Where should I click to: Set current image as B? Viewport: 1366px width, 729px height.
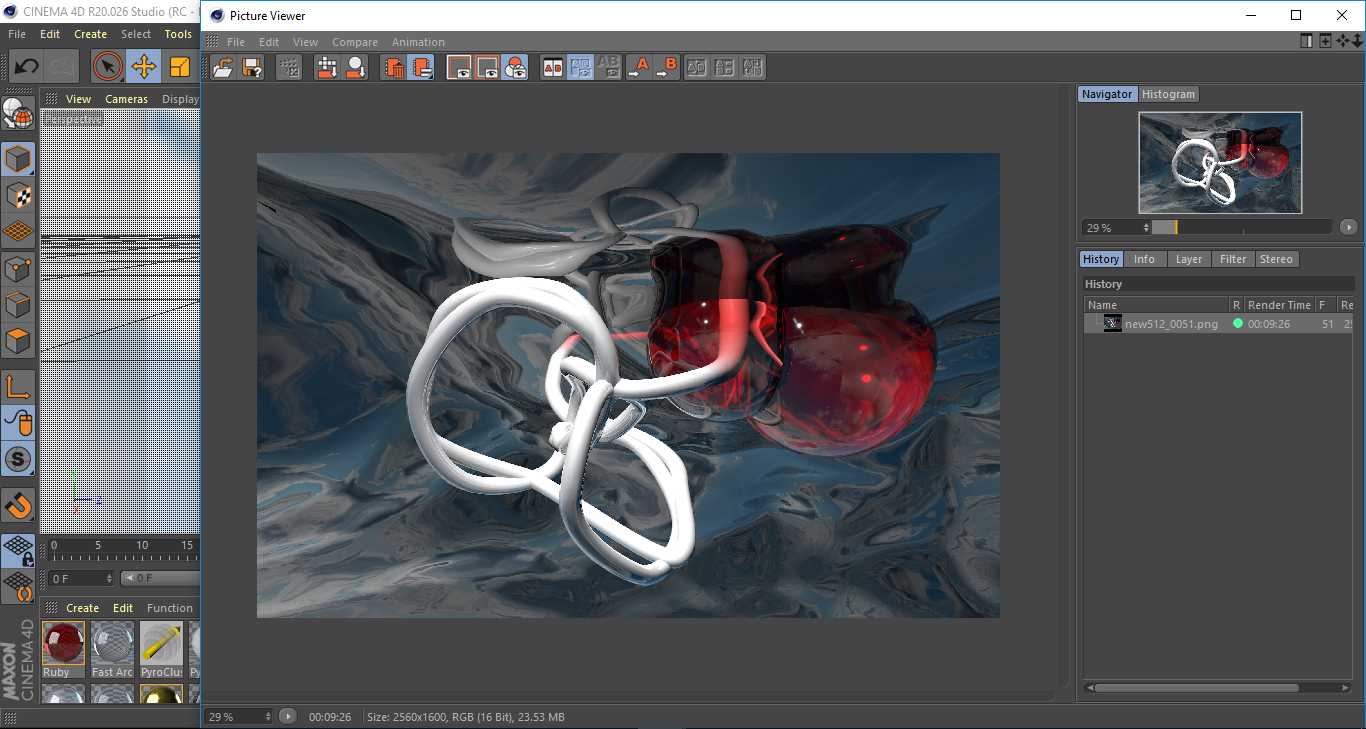coord(666,67)
